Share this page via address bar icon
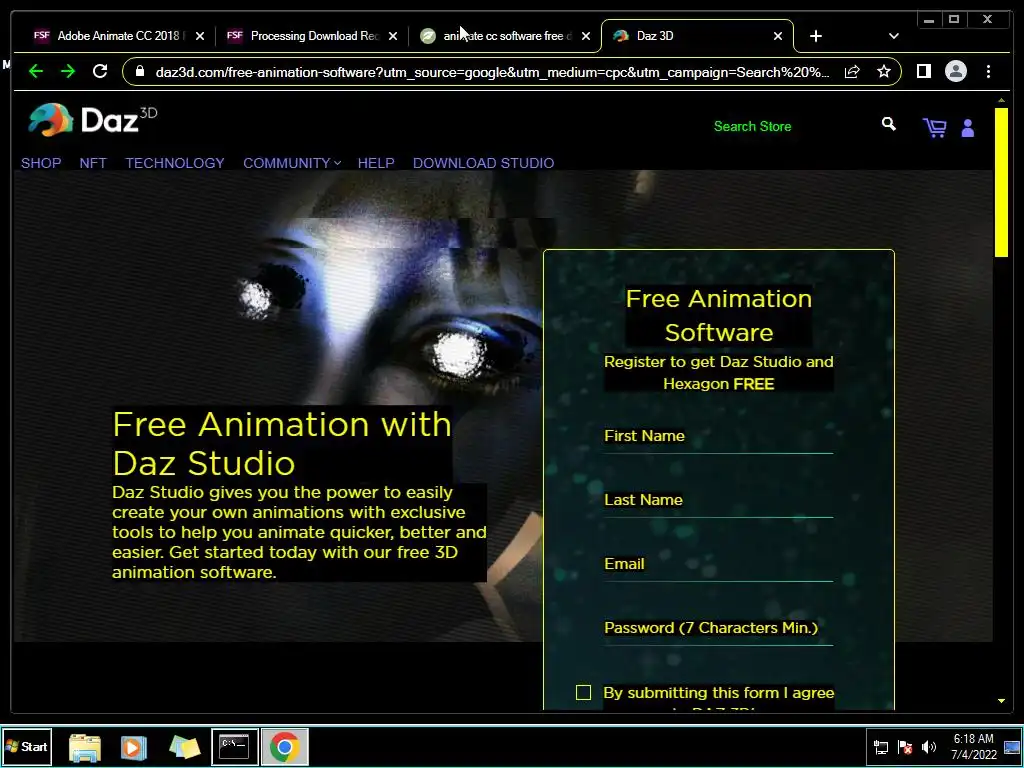 pos(852,72)
